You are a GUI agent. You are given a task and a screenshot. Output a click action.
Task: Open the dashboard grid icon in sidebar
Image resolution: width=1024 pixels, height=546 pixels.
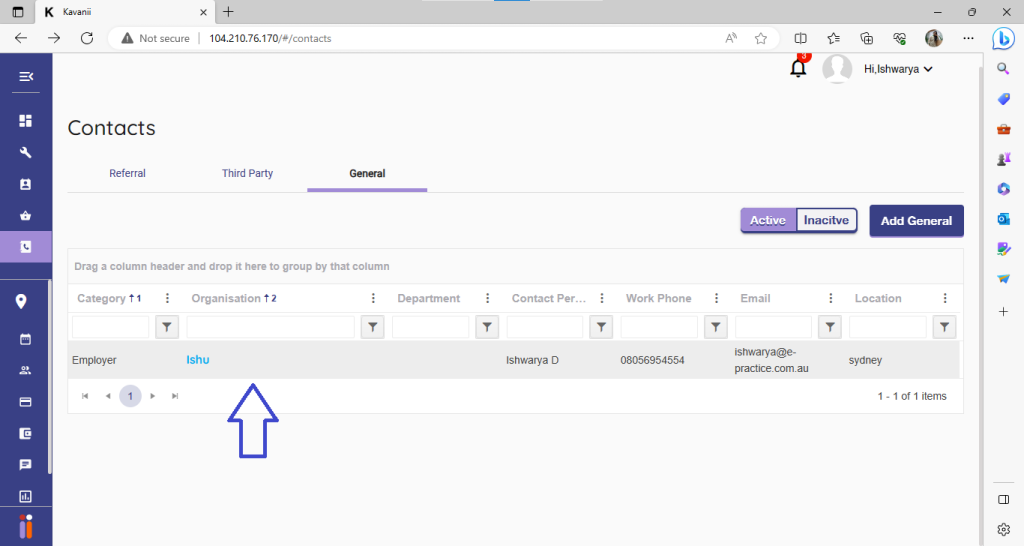coord(26,121)
